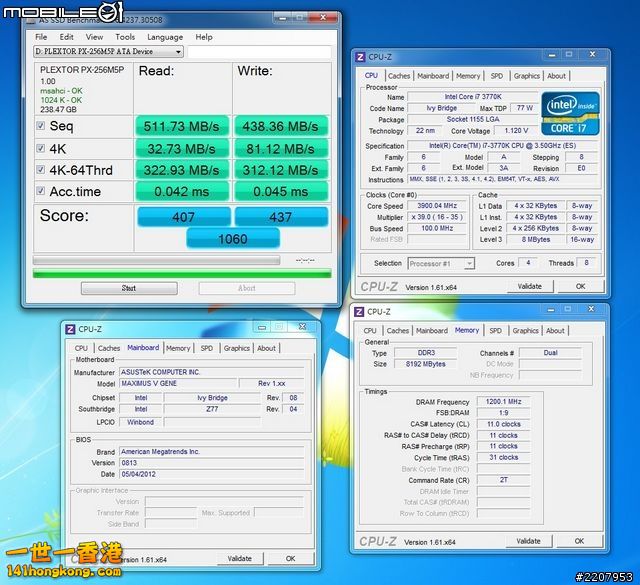The height and width of the screenshot is (585, 640).
Task: Click the CPU-Z title icon of the Mainboard window
Action: click(x=69, y=328)
